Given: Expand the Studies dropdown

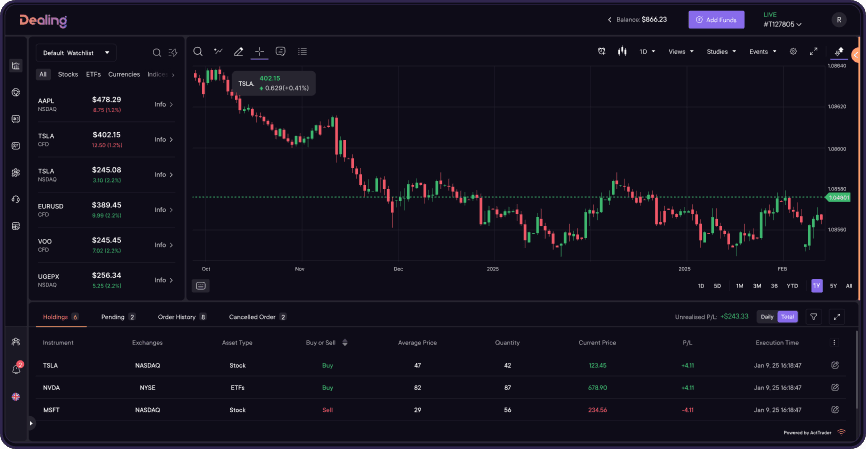Looking at the screenshot, I should (x=721, y=51).
